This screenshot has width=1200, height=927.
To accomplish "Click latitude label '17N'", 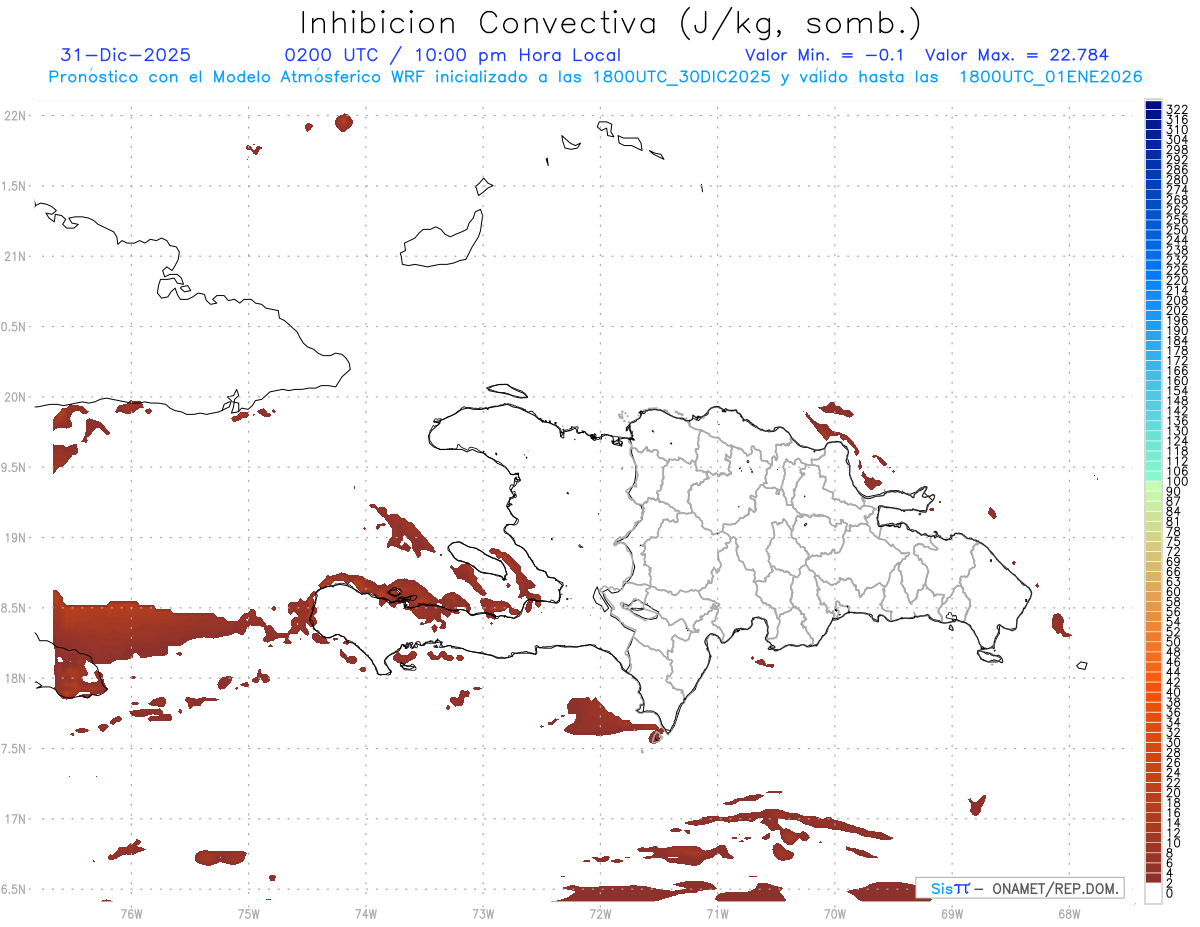I will 14,819.
